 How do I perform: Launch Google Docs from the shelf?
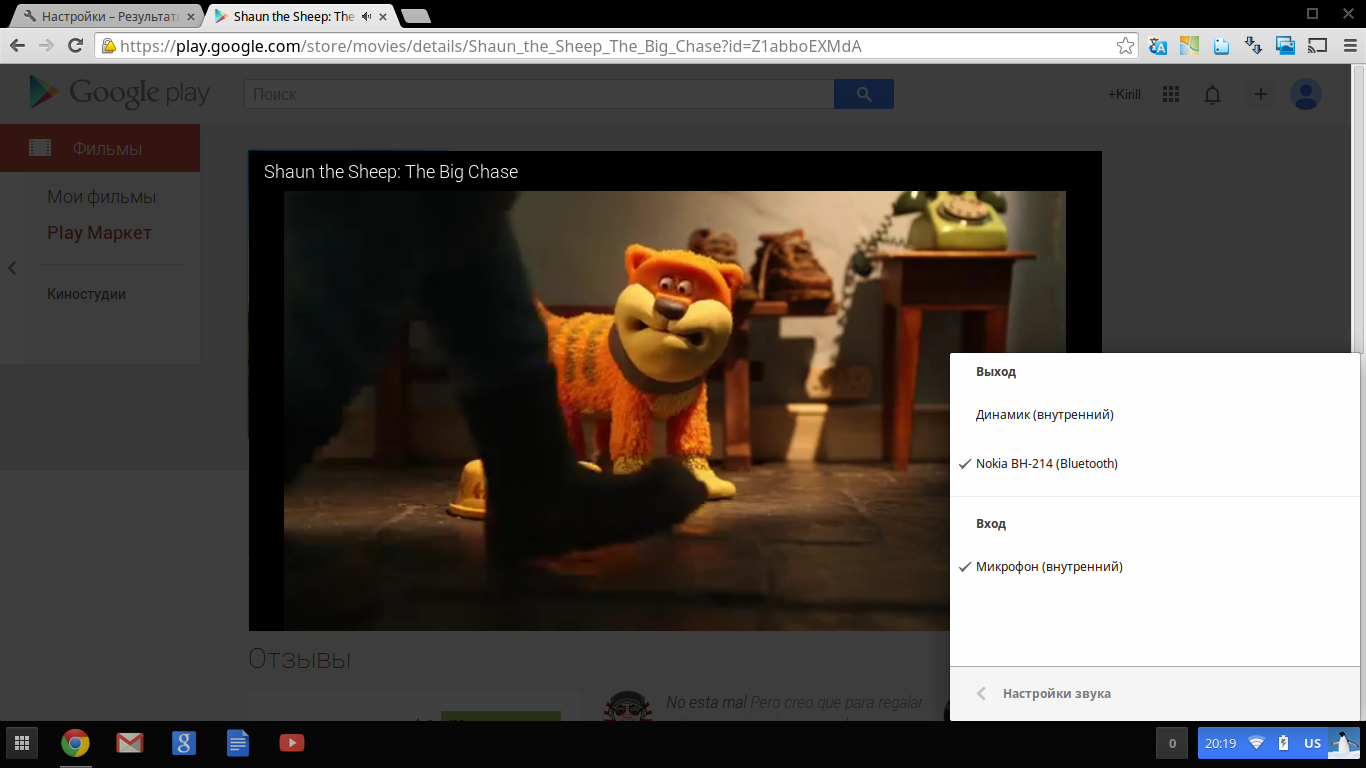[x=237, y=743]
